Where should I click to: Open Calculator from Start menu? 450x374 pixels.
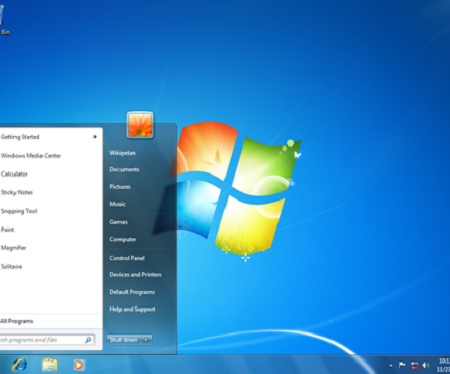14,174
